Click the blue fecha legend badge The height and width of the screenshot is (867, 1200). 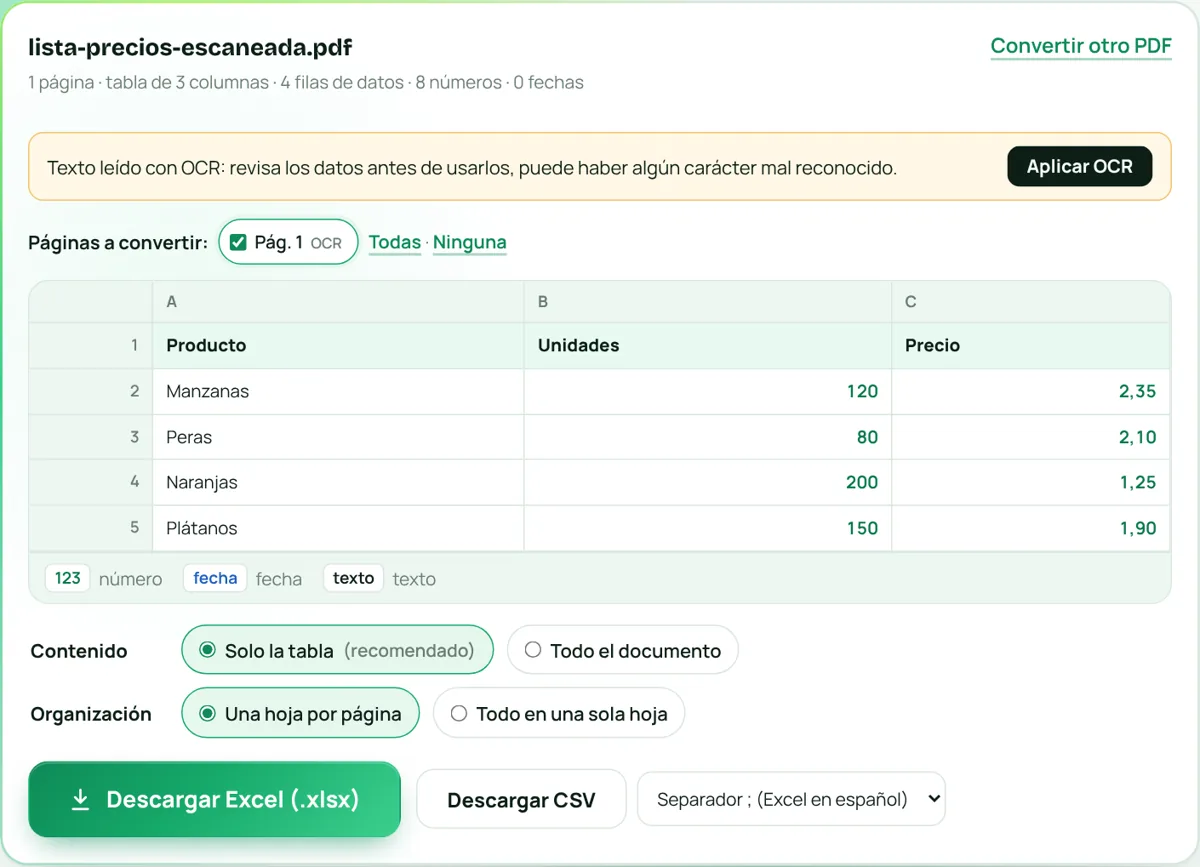pos(215,578)
